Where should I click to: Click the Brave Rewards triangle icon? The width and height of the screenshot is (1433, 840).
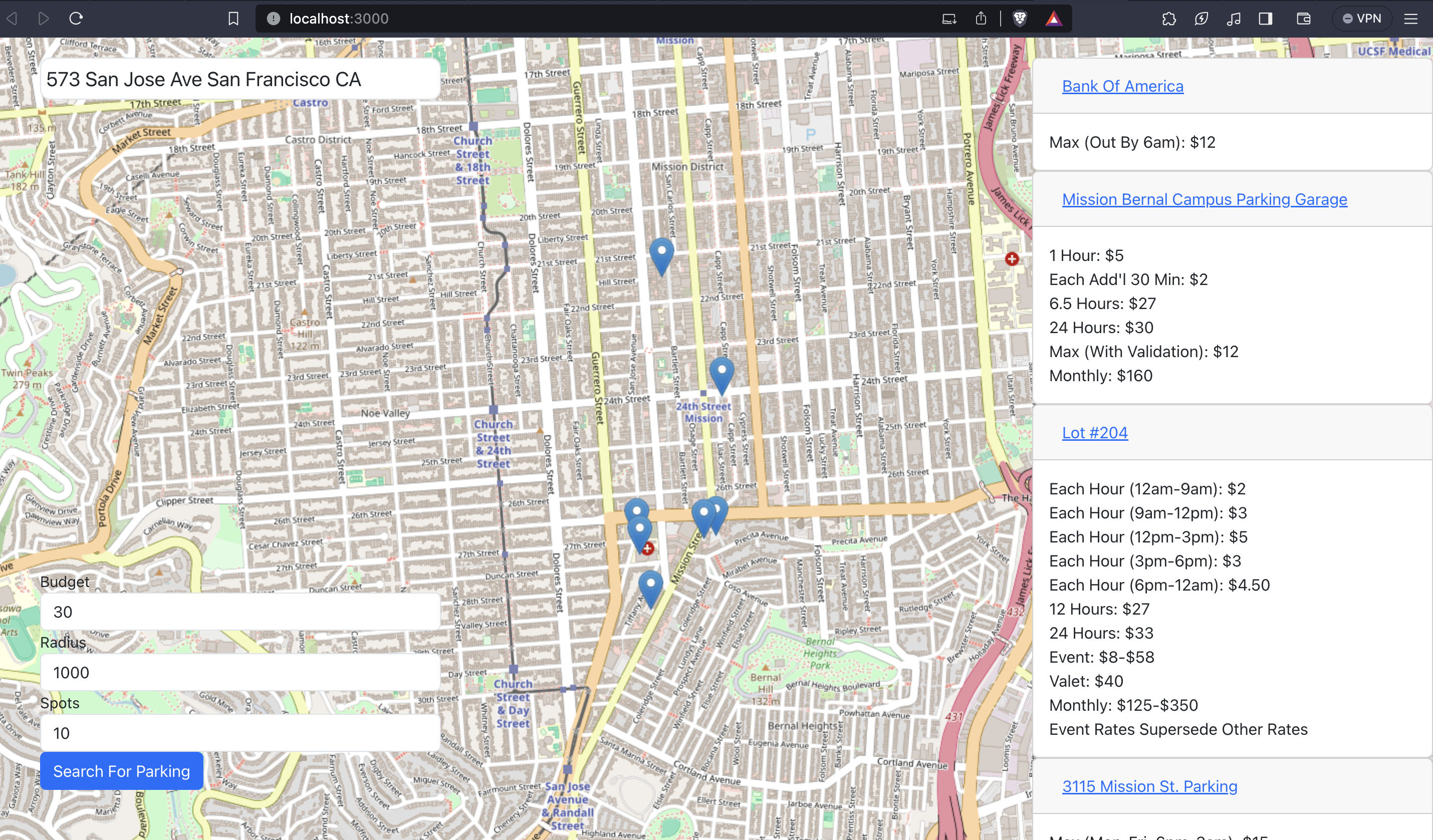point(1054,19)
